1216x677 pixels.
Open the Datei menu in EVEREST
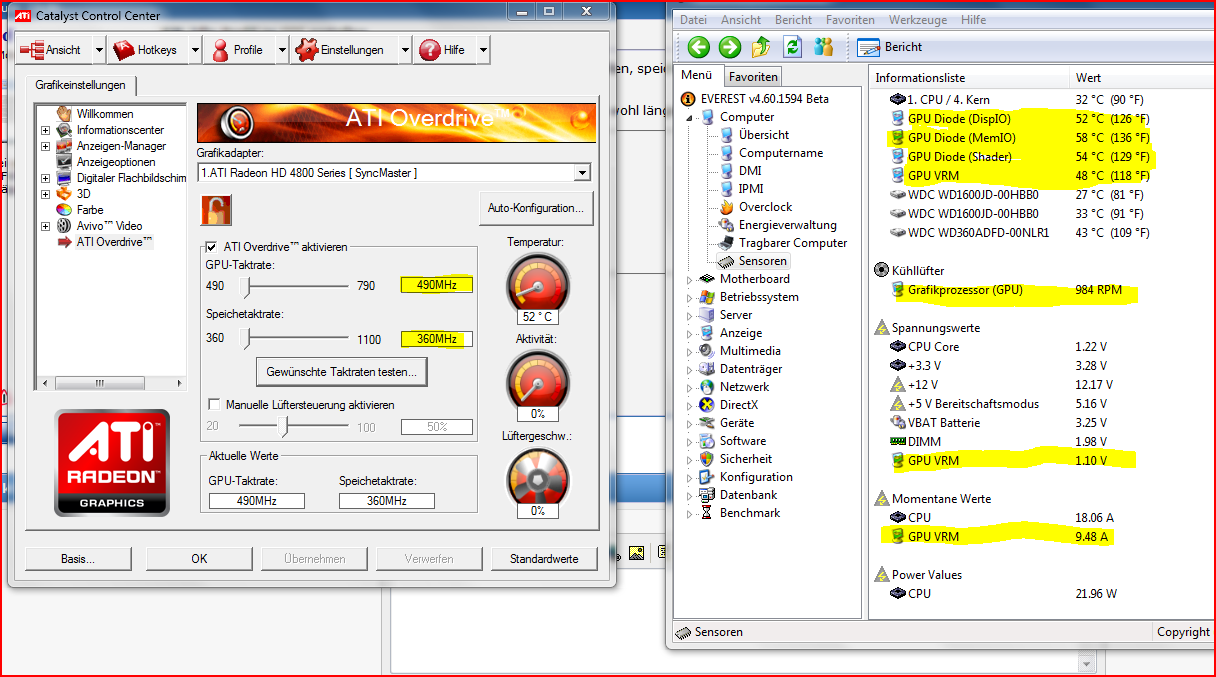coord(693,19)
